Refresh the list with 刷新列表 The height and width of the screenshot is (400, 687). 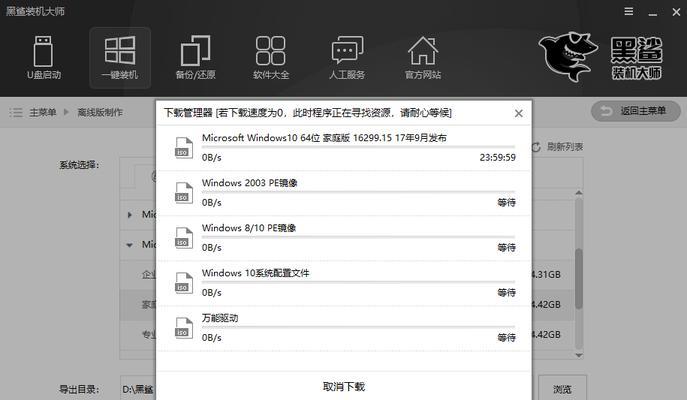(557, 147)
